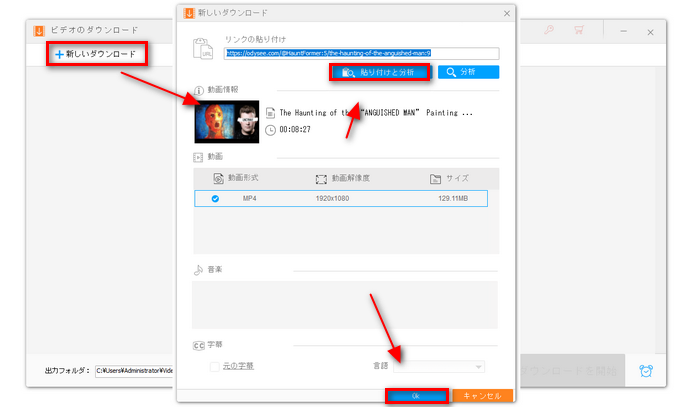The height and width of the screenshot is (407, 700).
Task: Click the キャンセル button
Action: [x=482, y=396]
